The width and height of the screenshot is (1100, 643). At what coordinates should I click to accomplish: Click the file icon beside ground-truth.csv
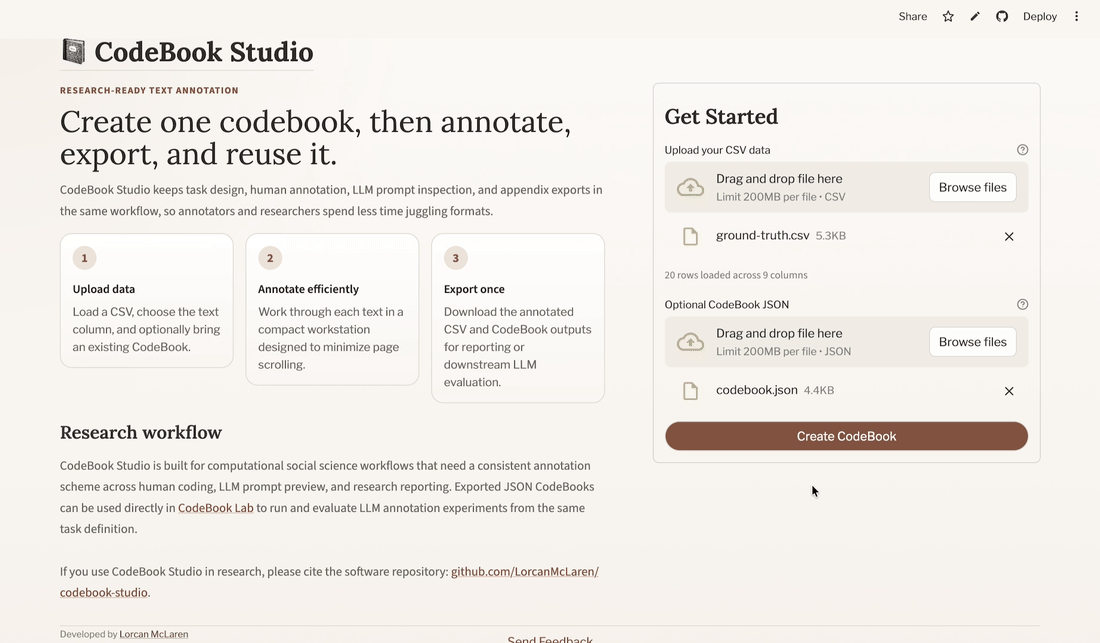[x=690, y=236]
